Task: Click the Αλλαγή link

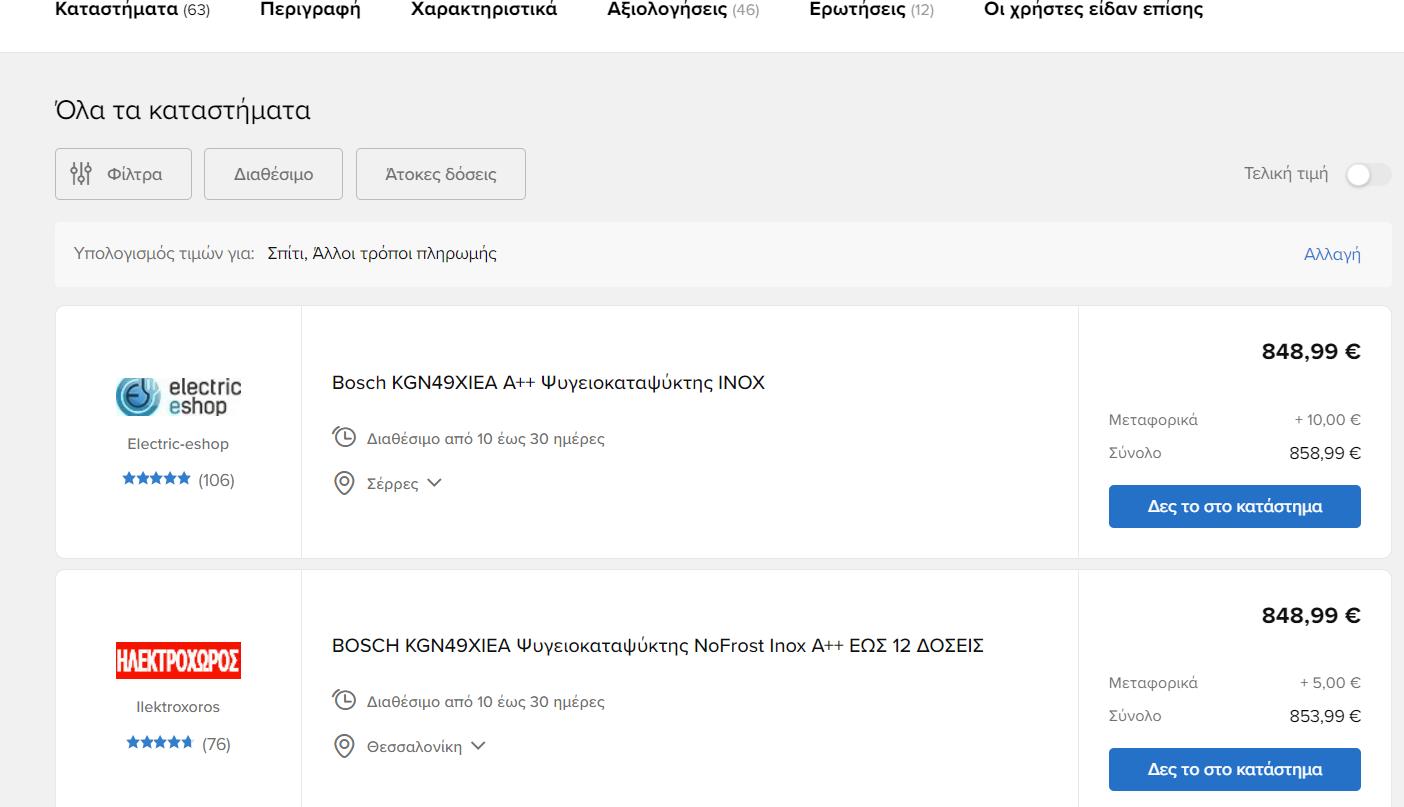Action: coord(1332,254)
